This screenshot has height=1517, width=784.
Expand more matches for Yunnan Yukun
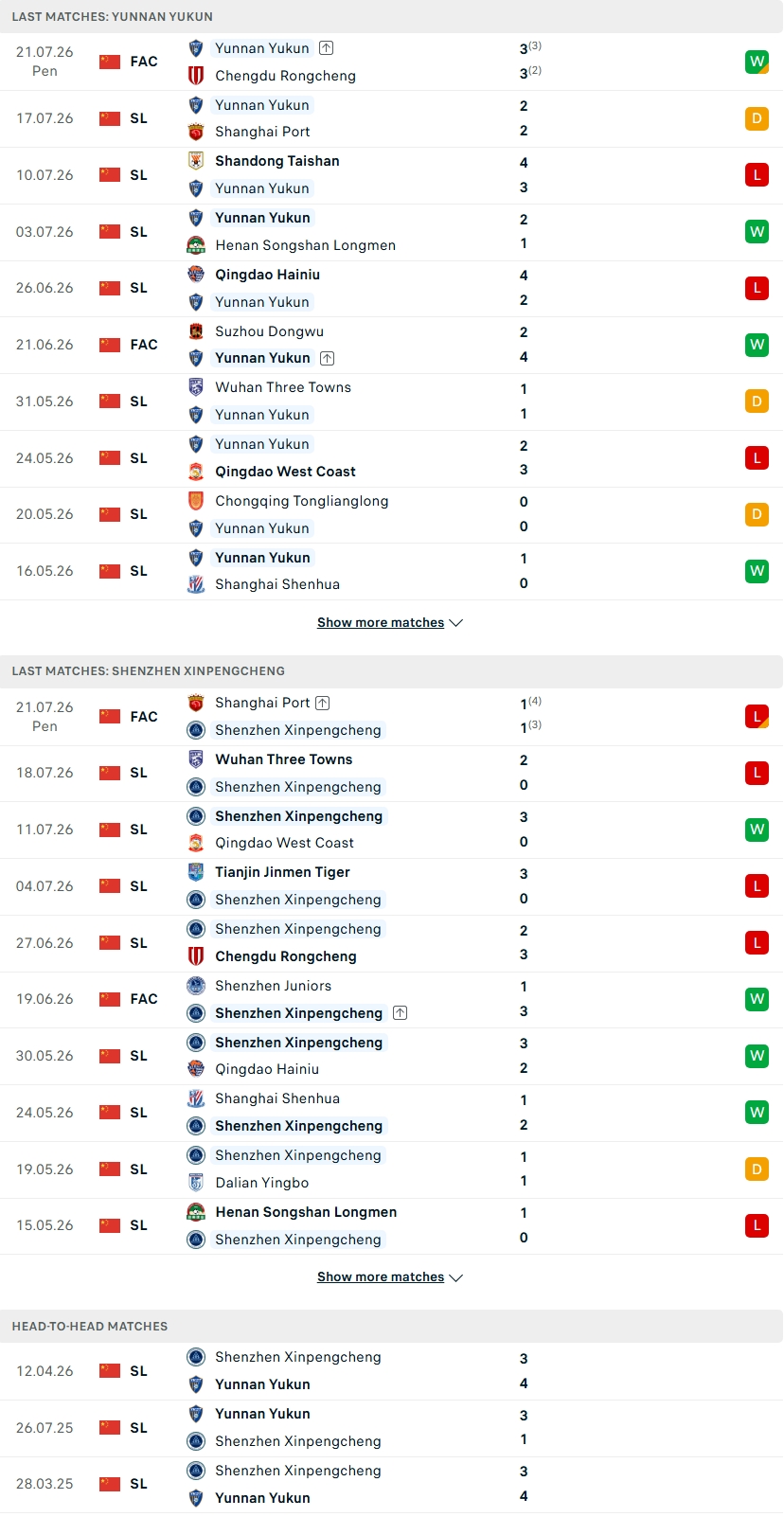coord(390,622)
